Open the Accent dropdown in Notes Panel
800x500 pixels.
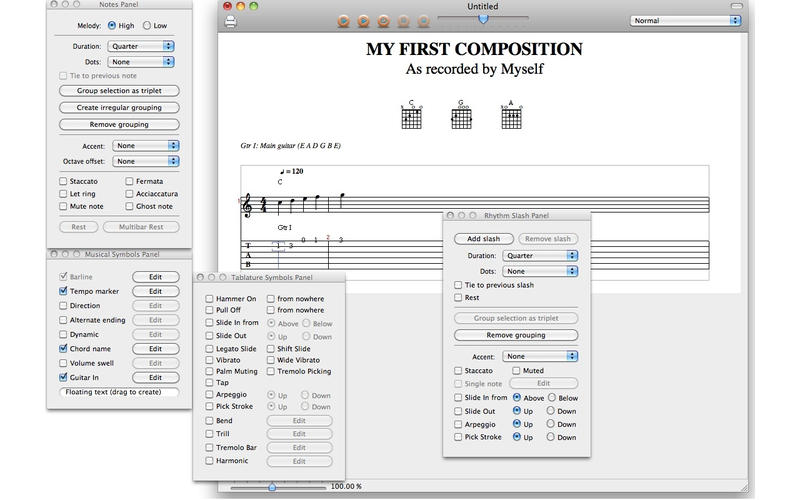pos(145,145)
